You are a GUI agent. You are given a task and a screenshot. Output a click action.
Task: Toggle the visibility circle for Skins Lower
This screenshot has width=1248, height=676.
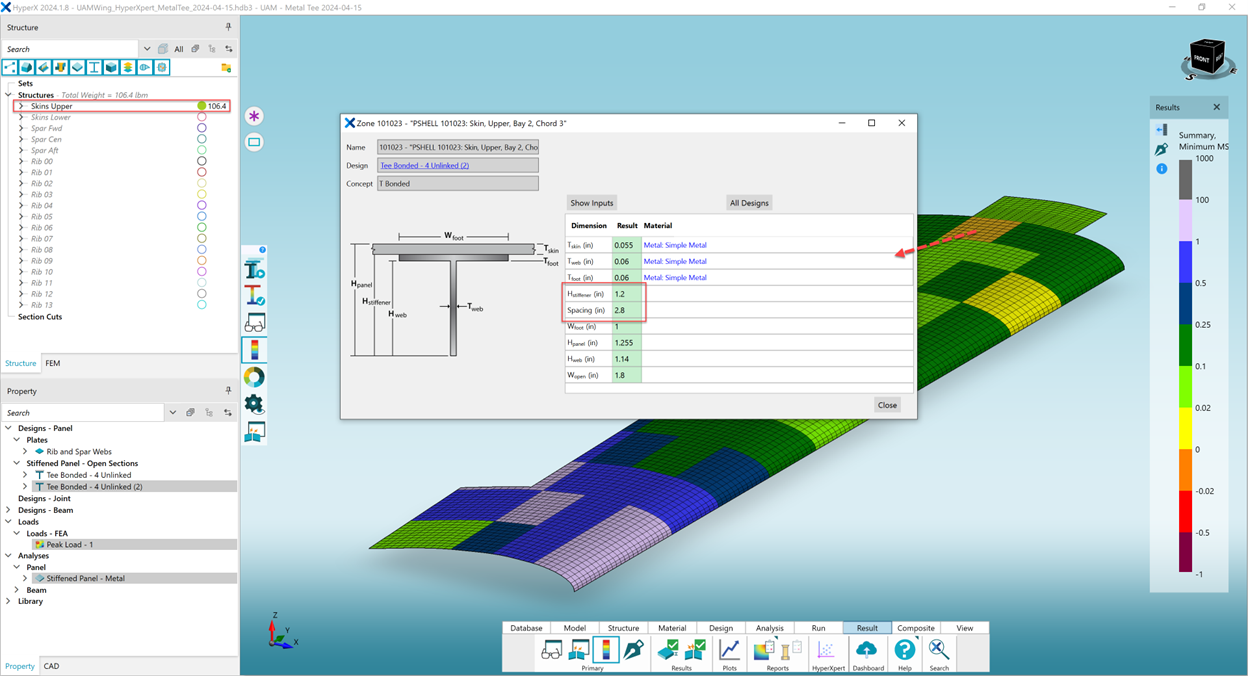(x=201, y=117)
